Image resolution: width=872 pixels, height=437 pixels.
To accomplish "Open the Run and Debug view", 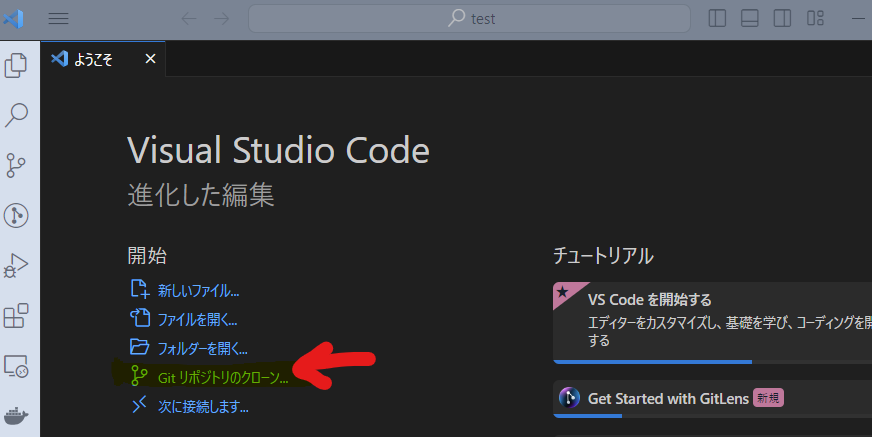I will [x=16, y=265].
